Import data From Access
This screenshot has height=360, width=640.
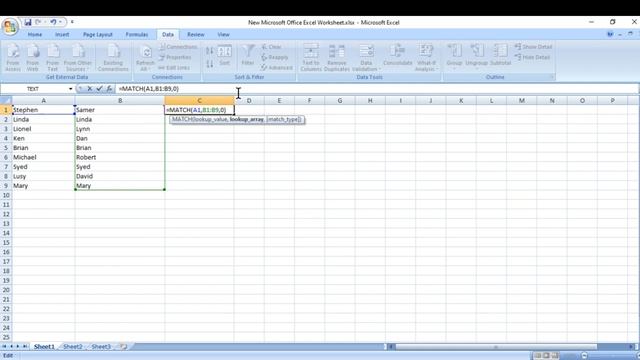pos(13,58)
